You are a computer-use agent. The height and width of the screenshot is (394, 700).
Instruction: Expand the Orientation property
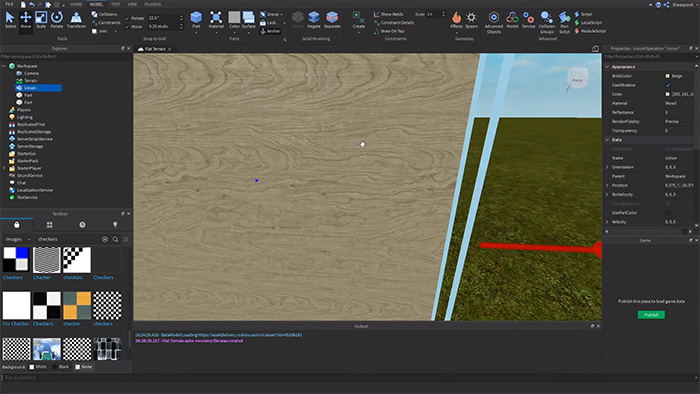click(x=607, y=167)
